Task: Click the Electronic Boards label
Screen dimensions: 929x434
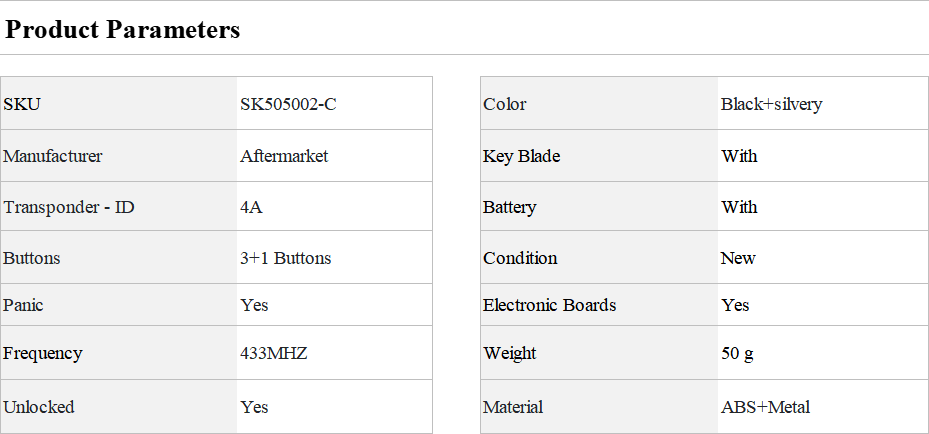Action: pyautogui.click(x=549, y=305)
